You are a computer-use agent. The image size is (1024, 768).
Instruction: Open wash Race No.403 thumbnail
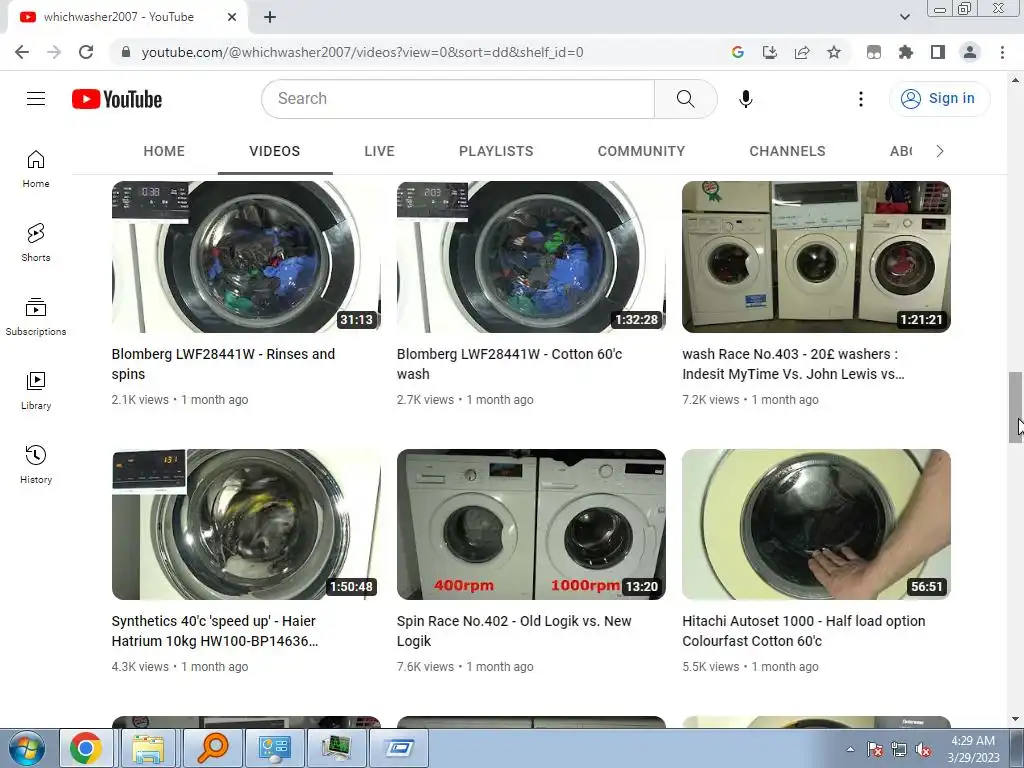(x=816, y=257)
